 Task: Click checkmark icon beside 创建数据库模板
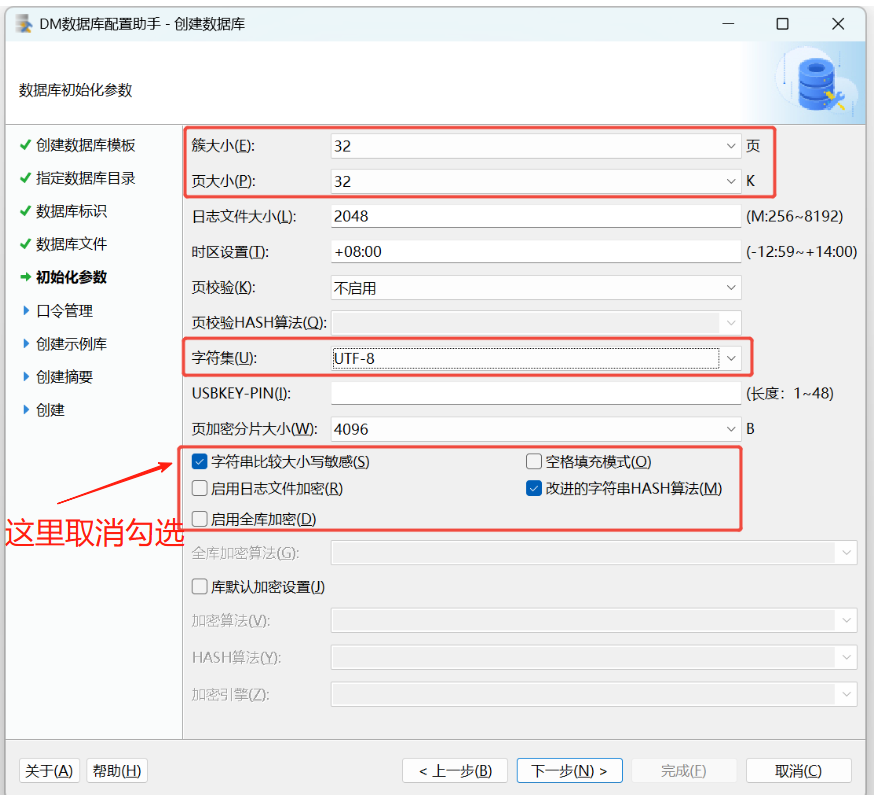tap(25, 145)
